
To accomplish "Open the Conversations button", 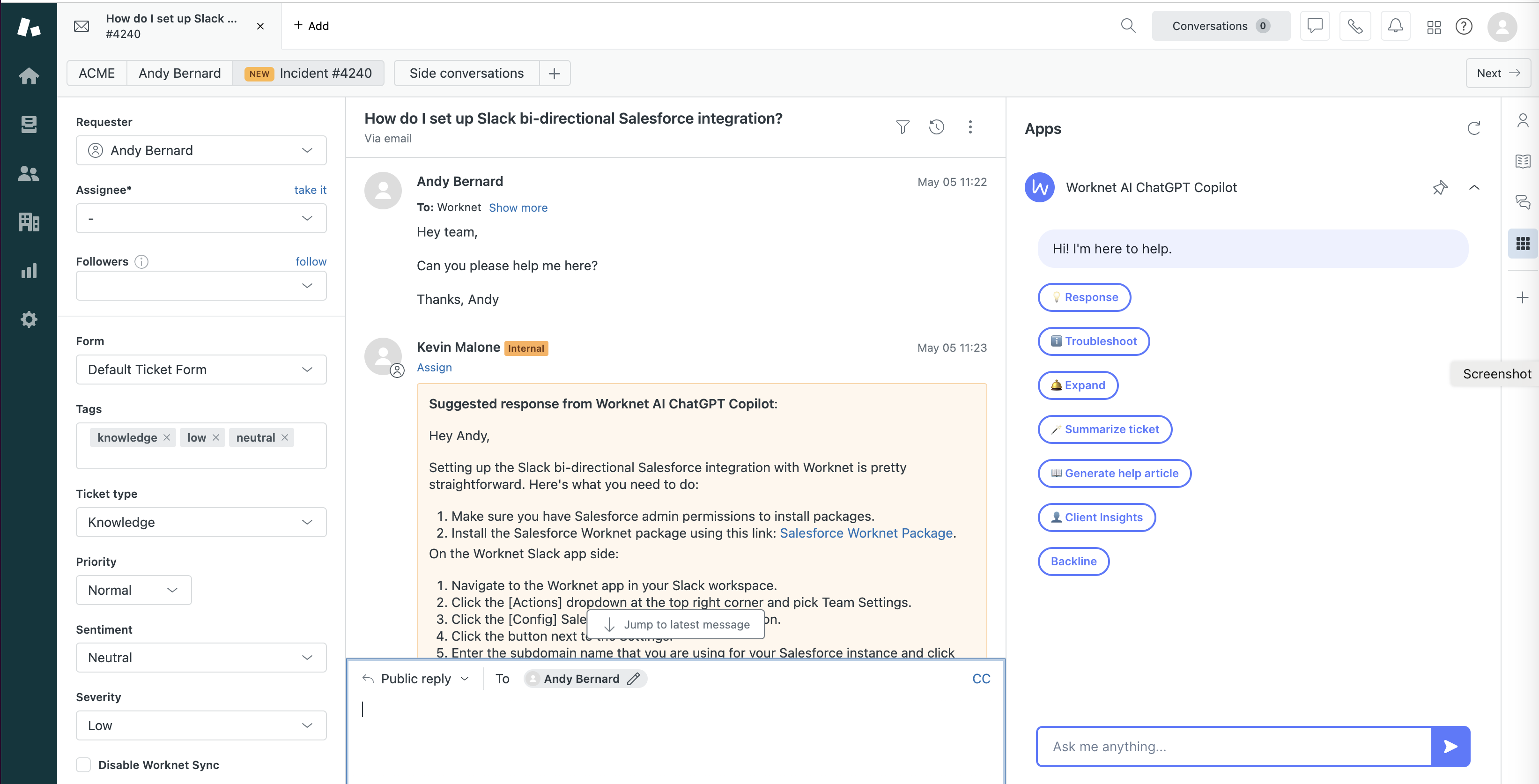I will pyautogui.click(x=1221, y=26).
